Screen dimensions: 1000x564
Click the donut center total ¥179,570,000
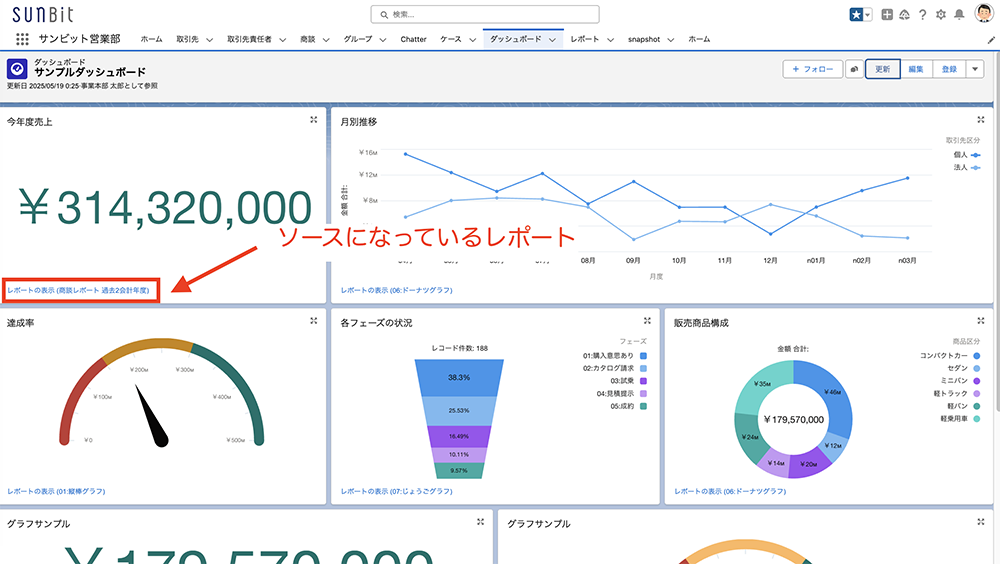click(x=794, y=420)
